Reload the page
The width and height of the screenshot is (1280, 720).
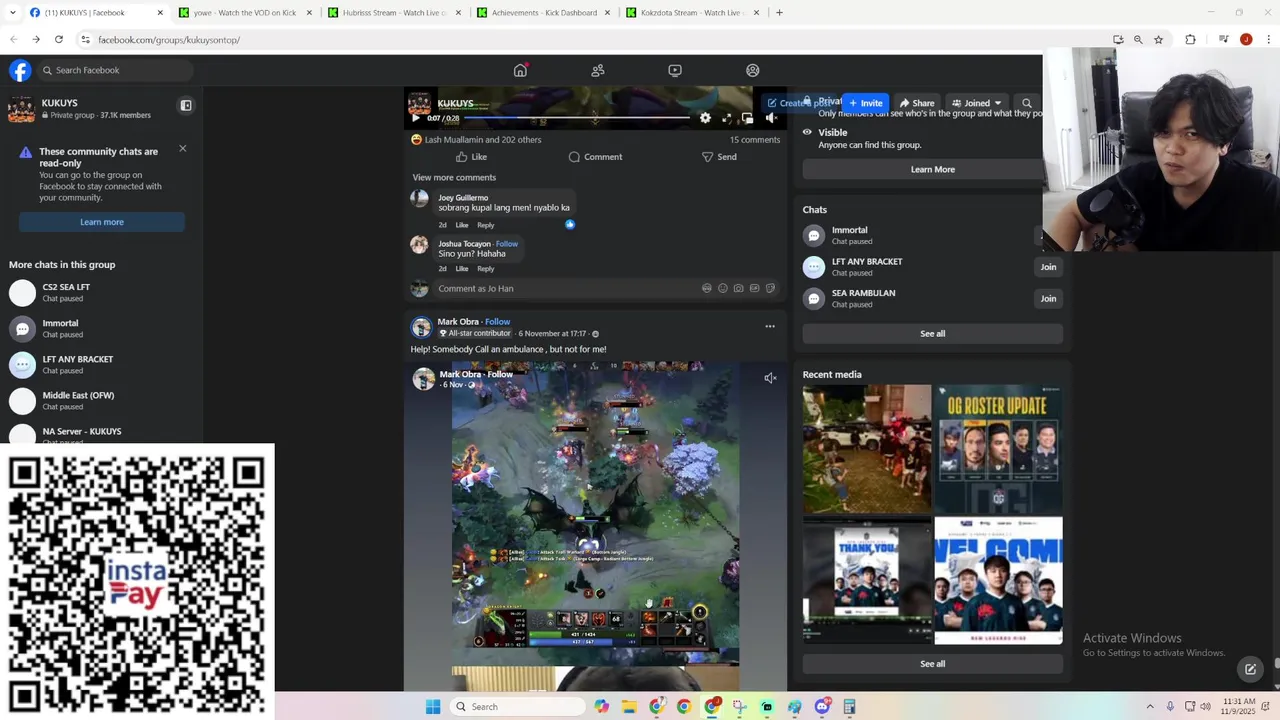coord(59,40)
